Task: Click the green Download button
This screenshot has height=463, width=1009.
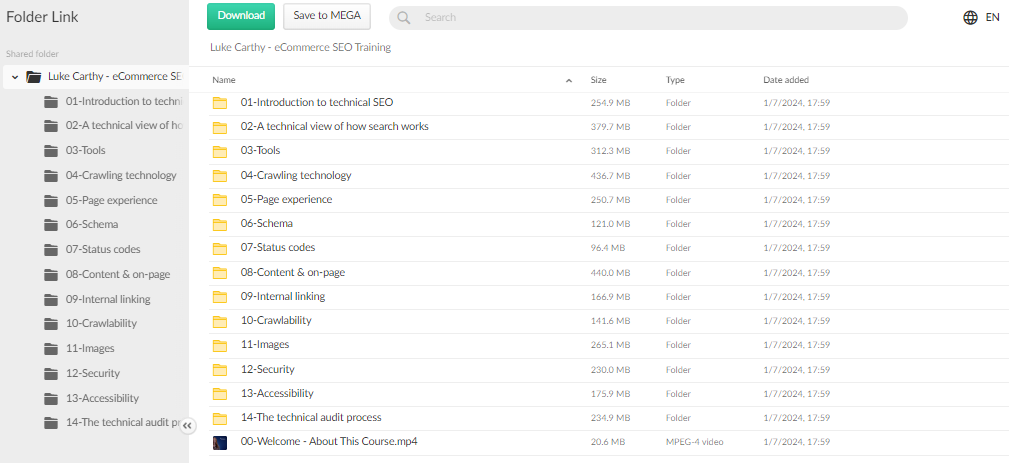Action: click(x=241, y=16)
